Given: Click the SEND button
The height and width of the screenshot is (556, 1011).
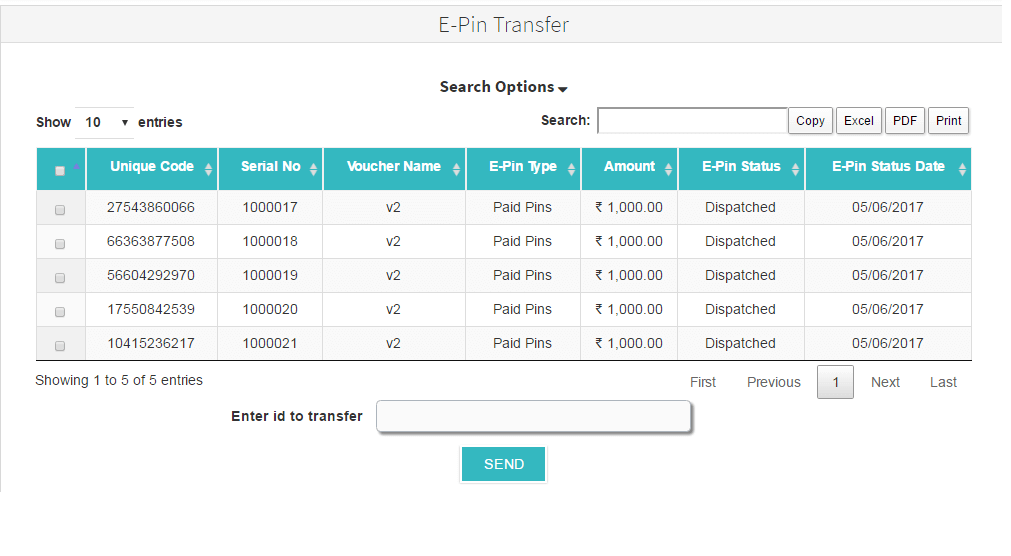Looking at the screenshot, I should [x=503, y=464].
